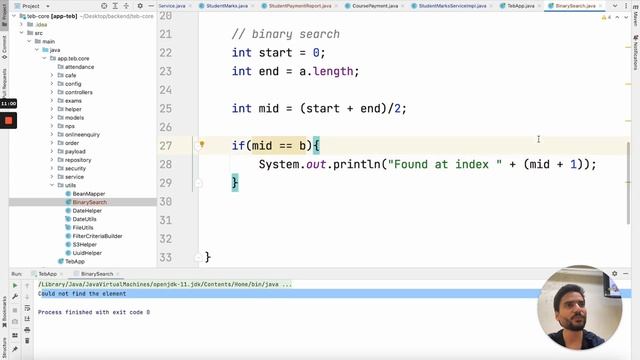Open run configuration wrench icon
The width and height of the screenshot is (640, 360).
pos(15,296)
